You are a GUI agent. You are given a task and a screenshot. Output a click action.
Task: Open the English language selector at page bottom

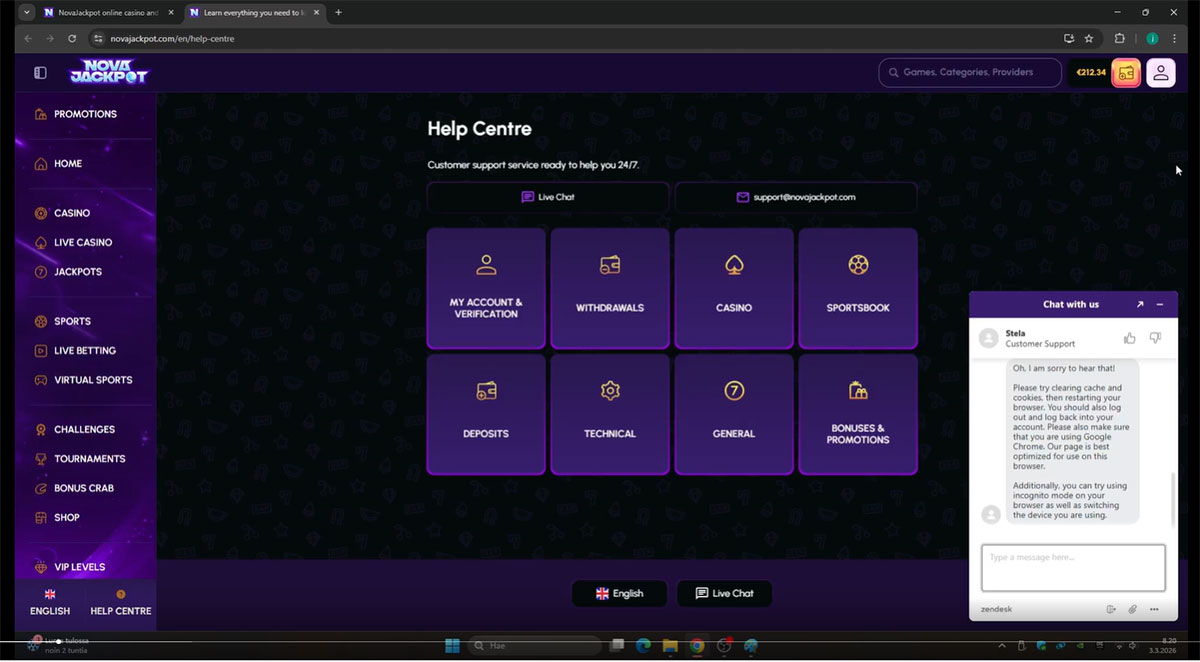click(x=619, y=593)
